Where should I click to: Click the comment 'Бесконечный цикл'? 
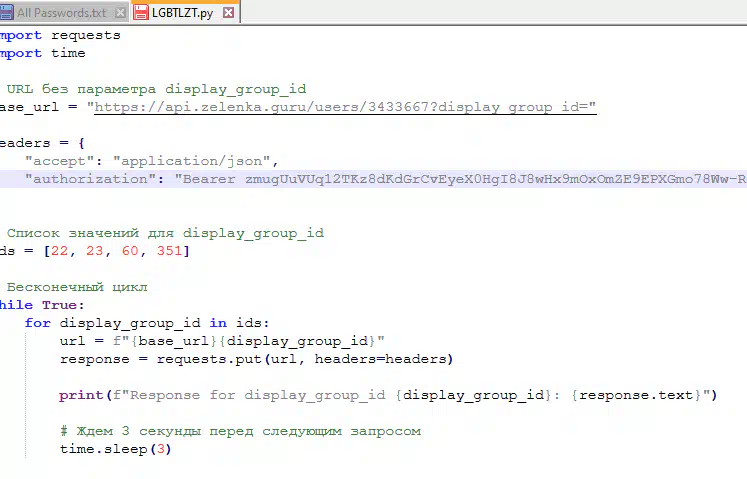tap(77, 287)
